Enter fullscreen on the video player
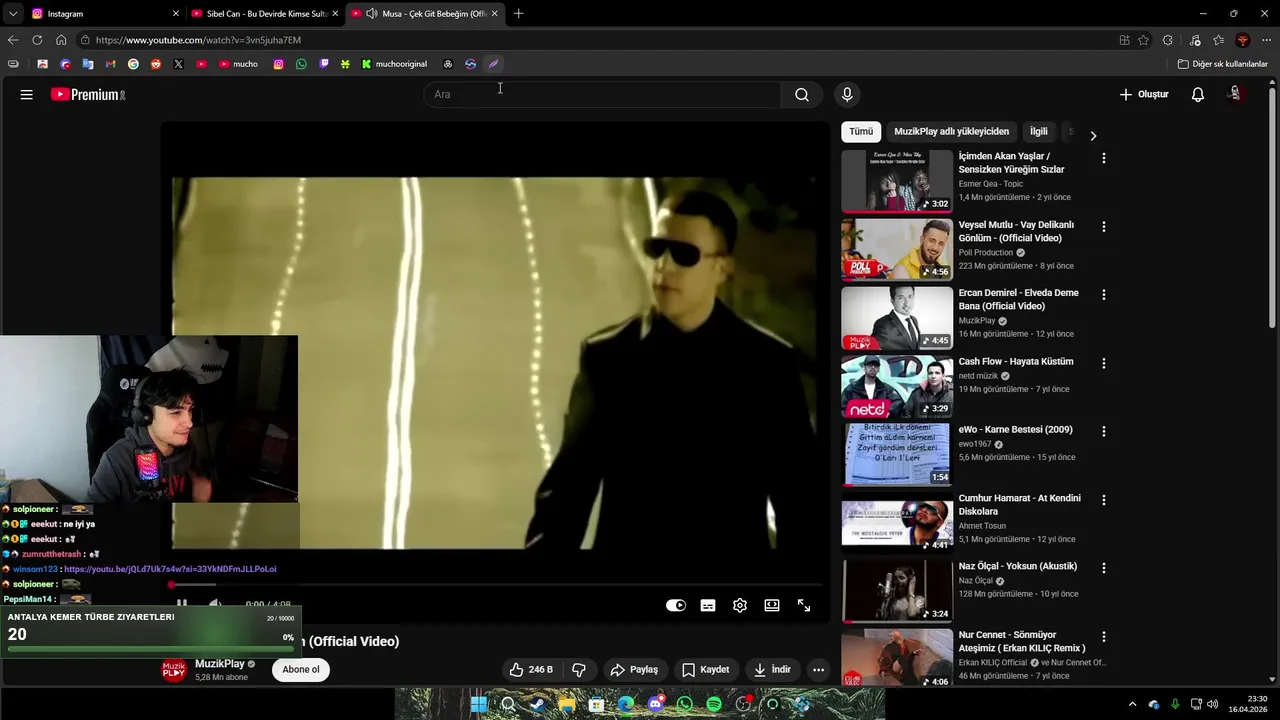Screen dimensions: 1280x720 pos(804,605)
